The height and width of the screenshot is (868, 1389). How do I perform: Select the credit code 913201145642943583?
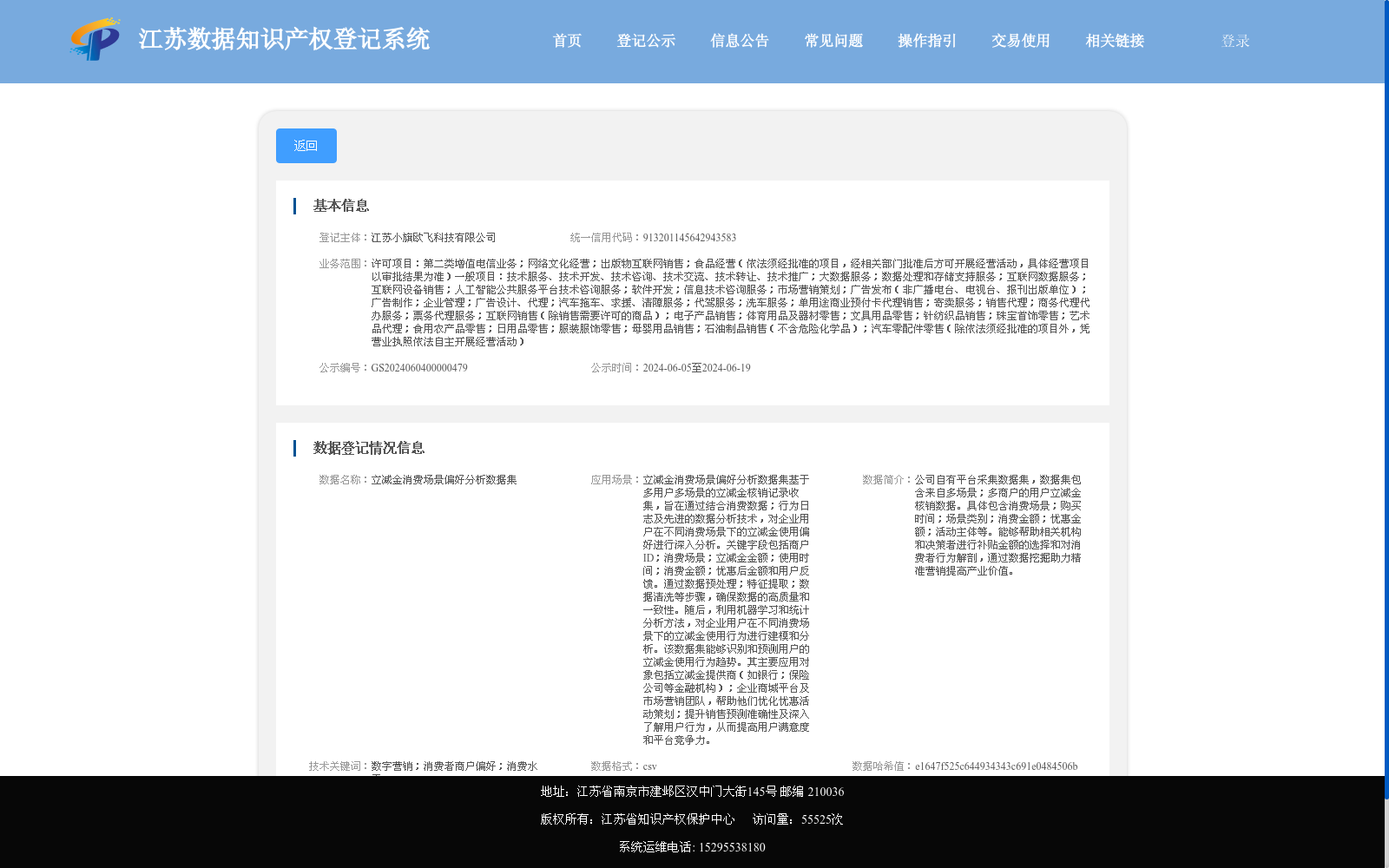pyautogui.click(x=689, y=238)
